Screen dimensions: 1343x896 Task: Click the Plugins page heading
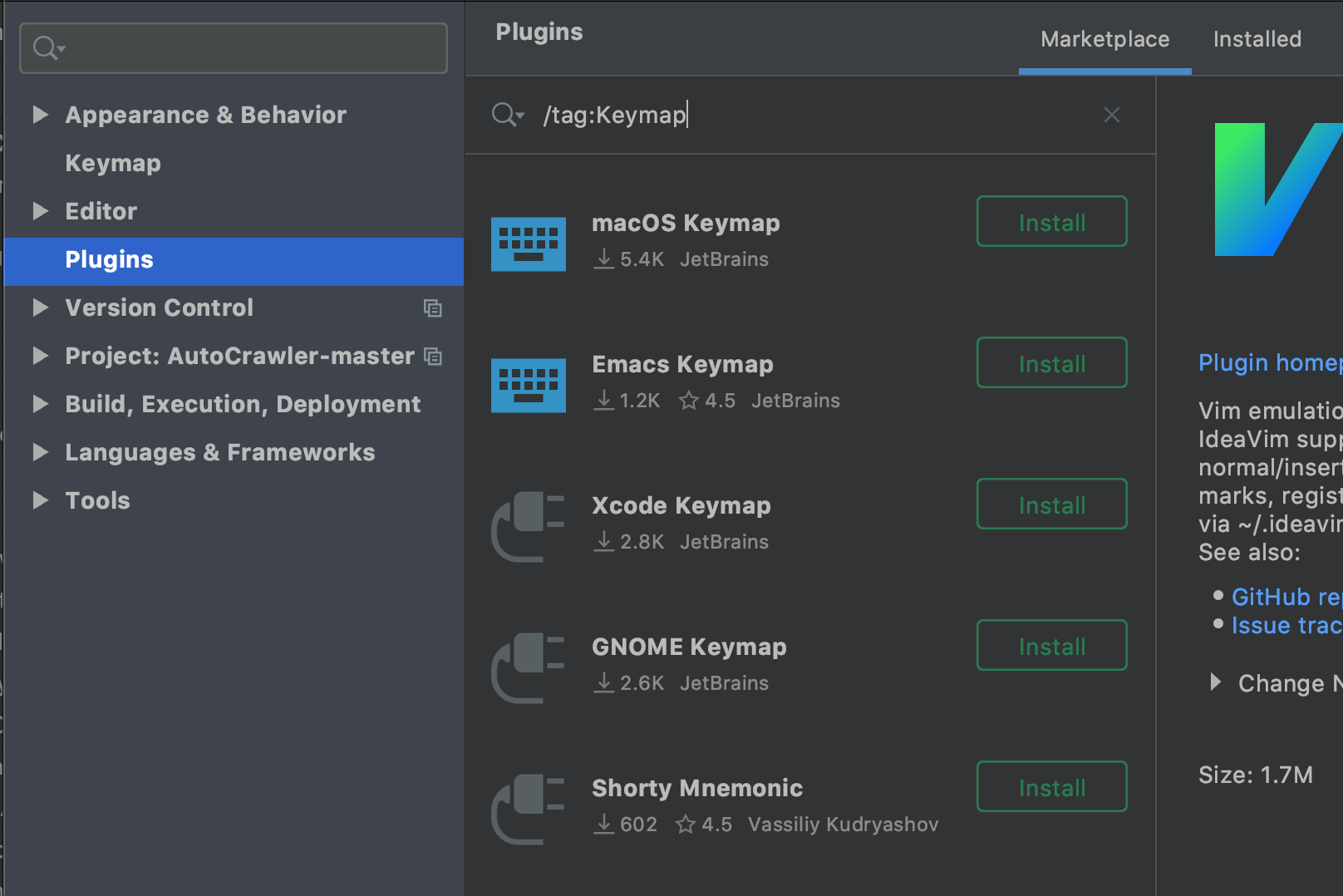[x=539, y=32]
